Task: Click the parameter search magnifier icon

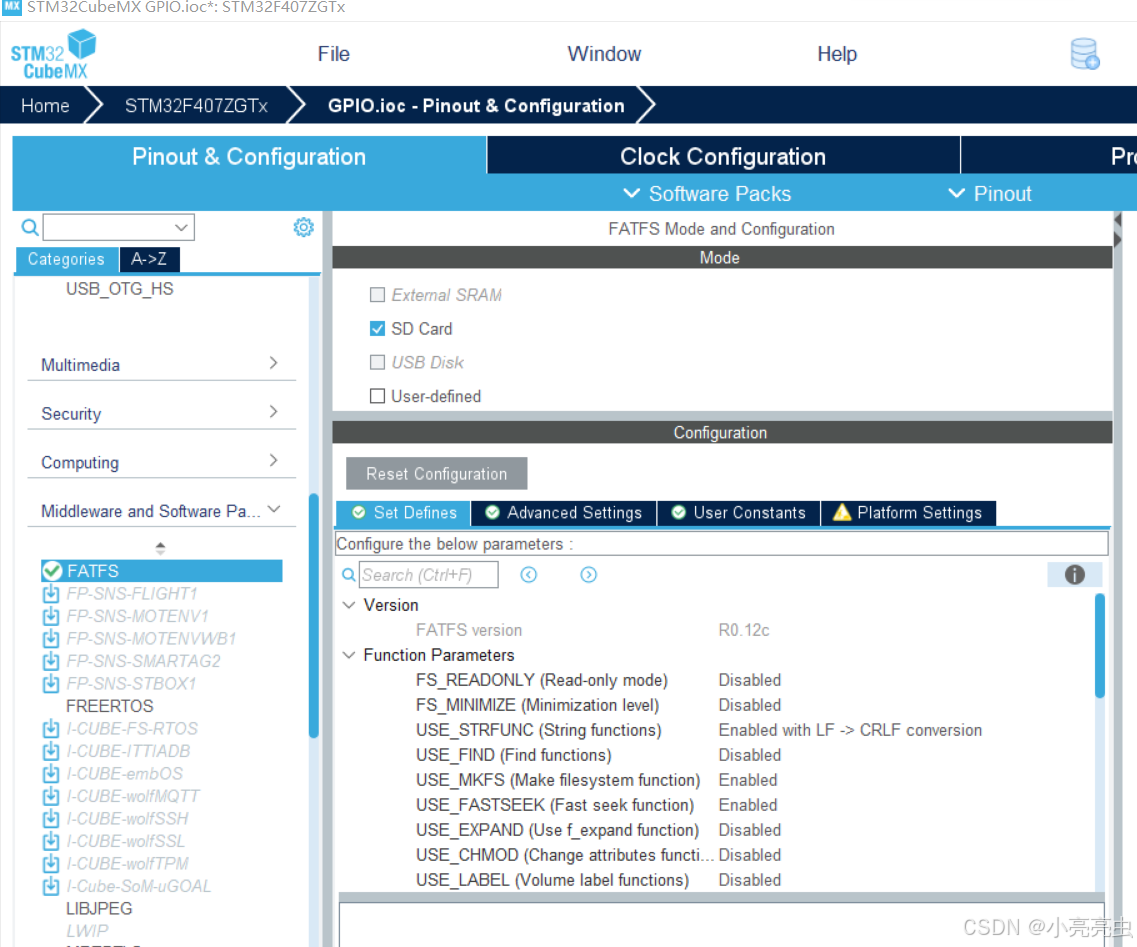Action: pyautogui.click(x=349, y=575)
